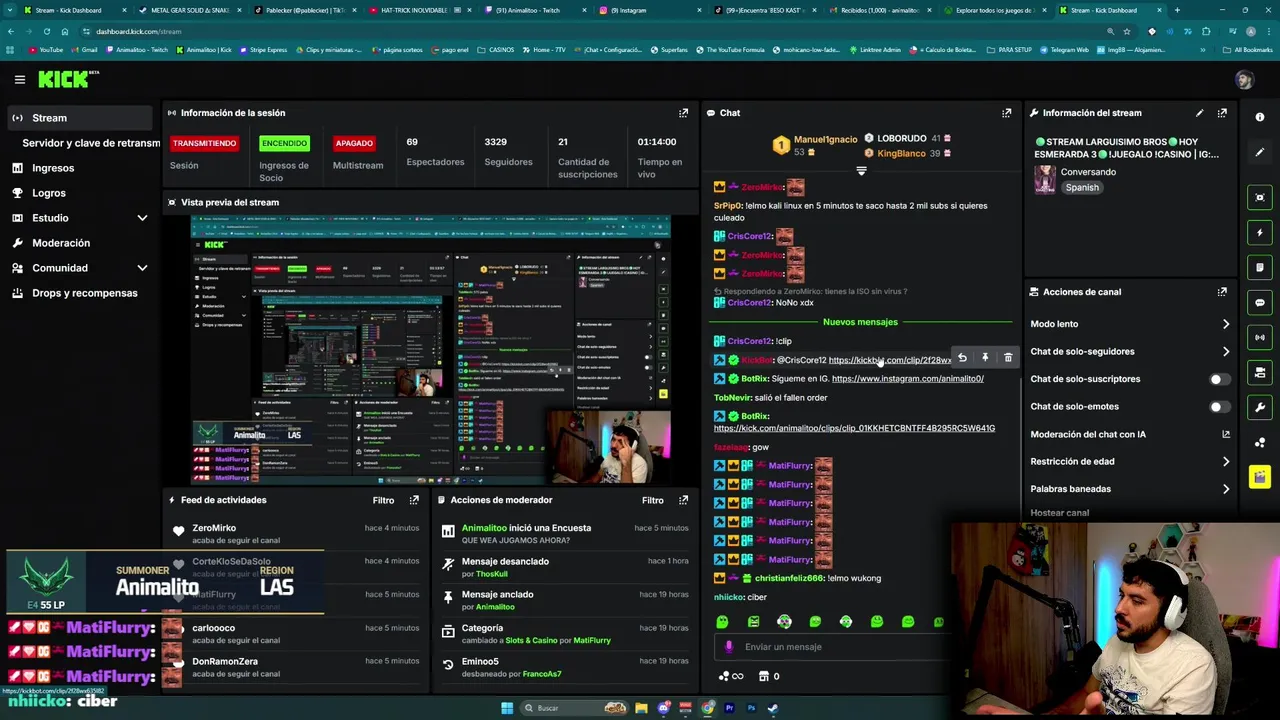The width and height of the screenshot is (1280, 720).
Task: Pop out the Información de la sesión panel
Action: coord(683,113)
